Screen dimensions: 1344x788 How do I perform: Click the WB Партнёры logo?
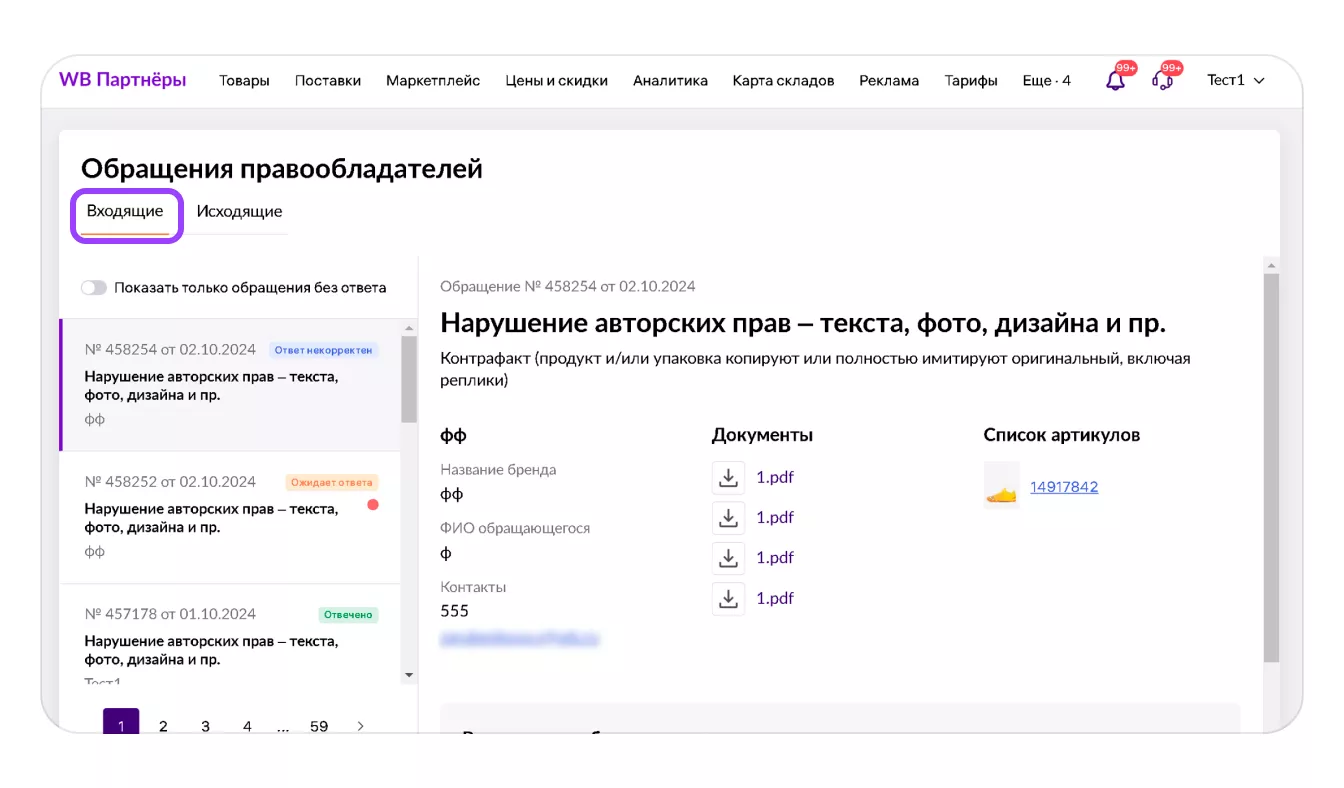123,80
